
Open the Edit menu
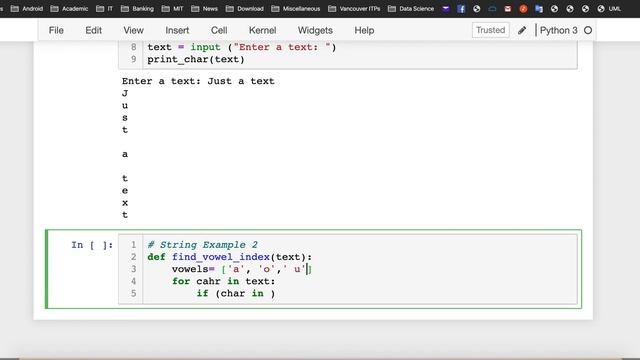(93, 31)
